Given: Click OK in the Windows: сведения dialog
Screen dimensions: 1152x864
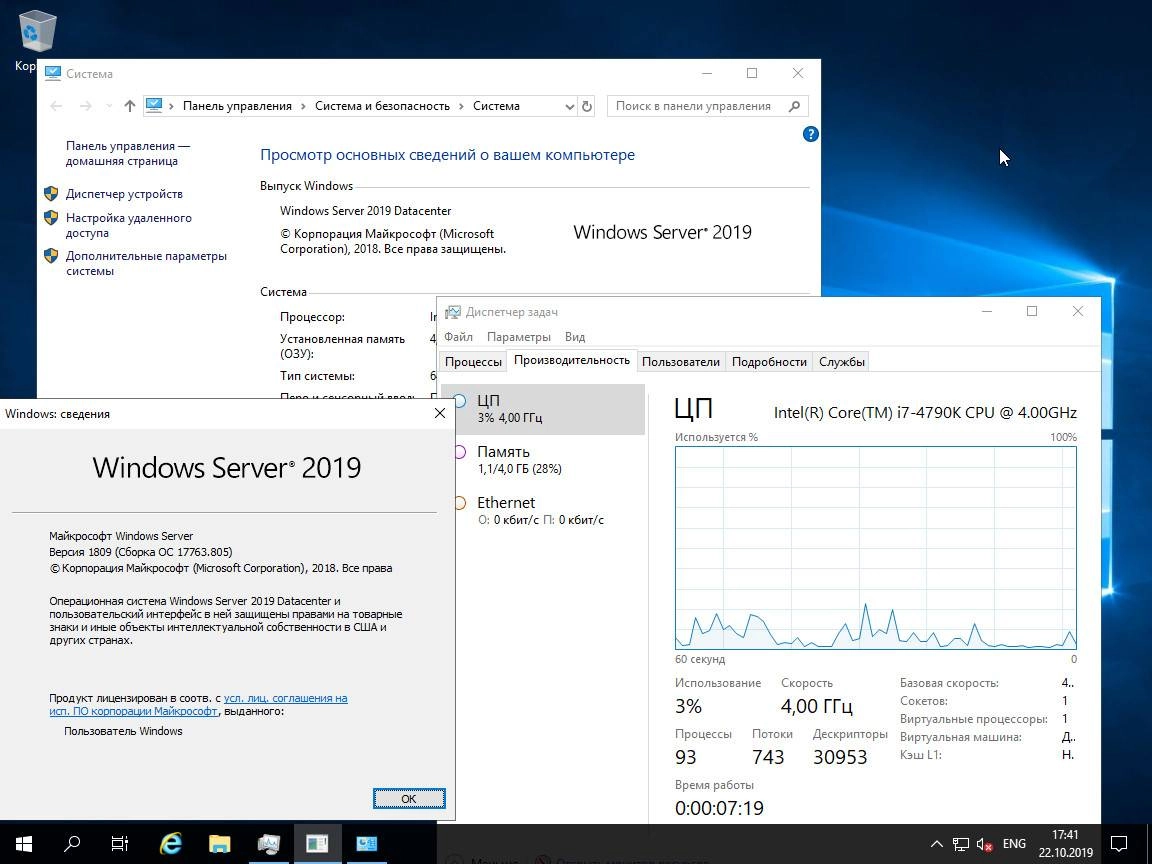Looking at the screenshot, I should (408, 799).
